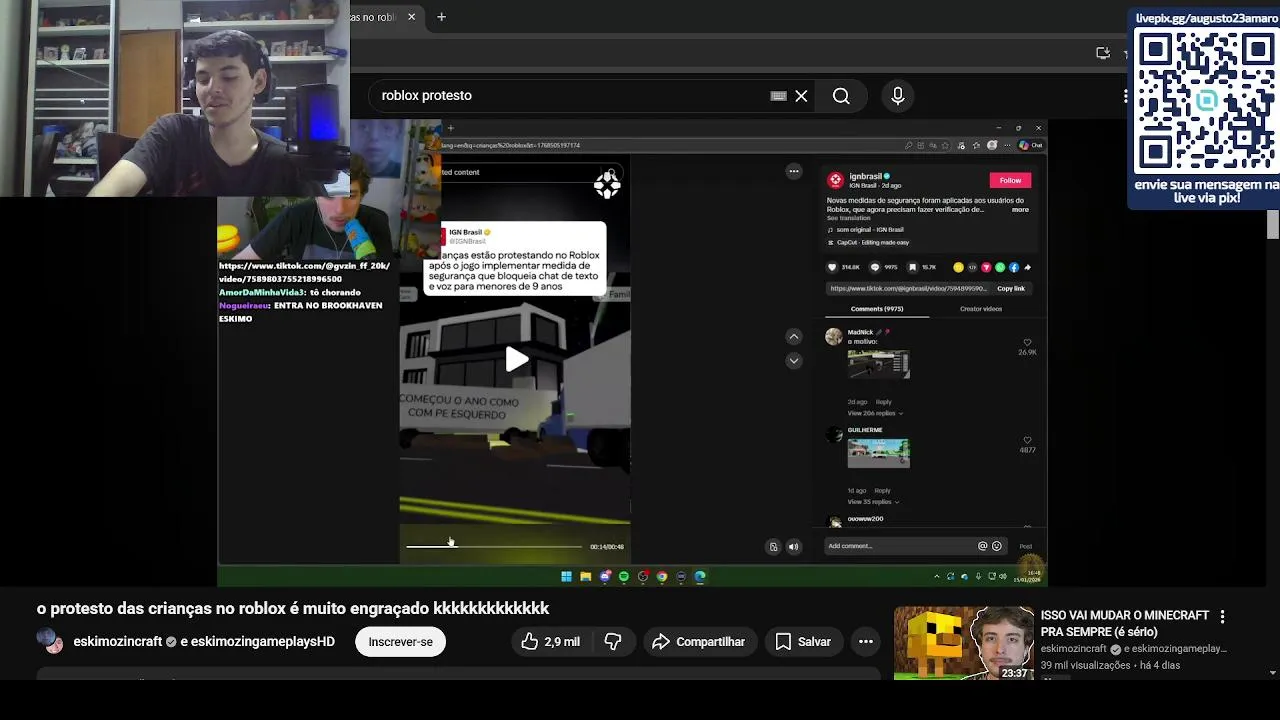Click the TikTok video progress bar
The width and height of the screenshot is (1280, 720).
(x=494, y=546)
